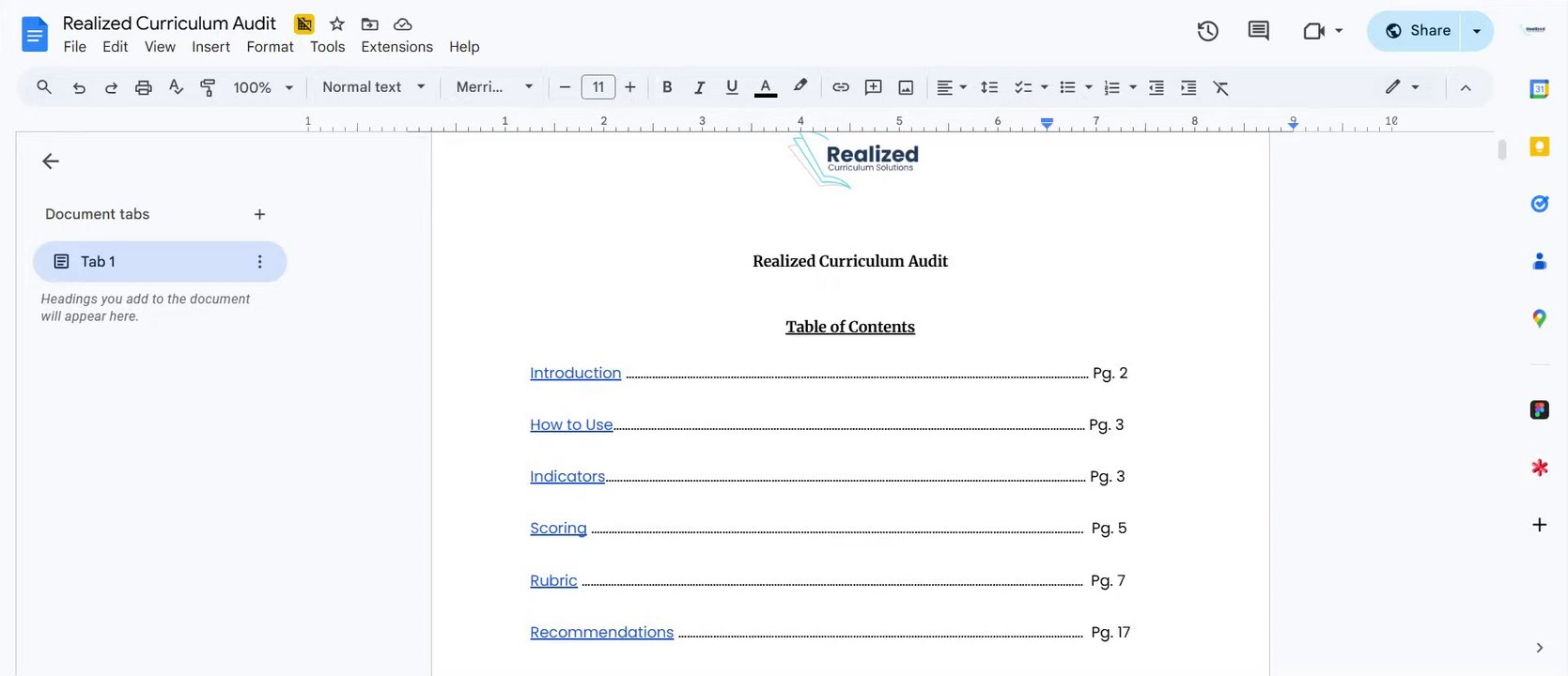Open the move to folder icon
Viewport: 1568px width, 676px height.
(x=370, y=23)
